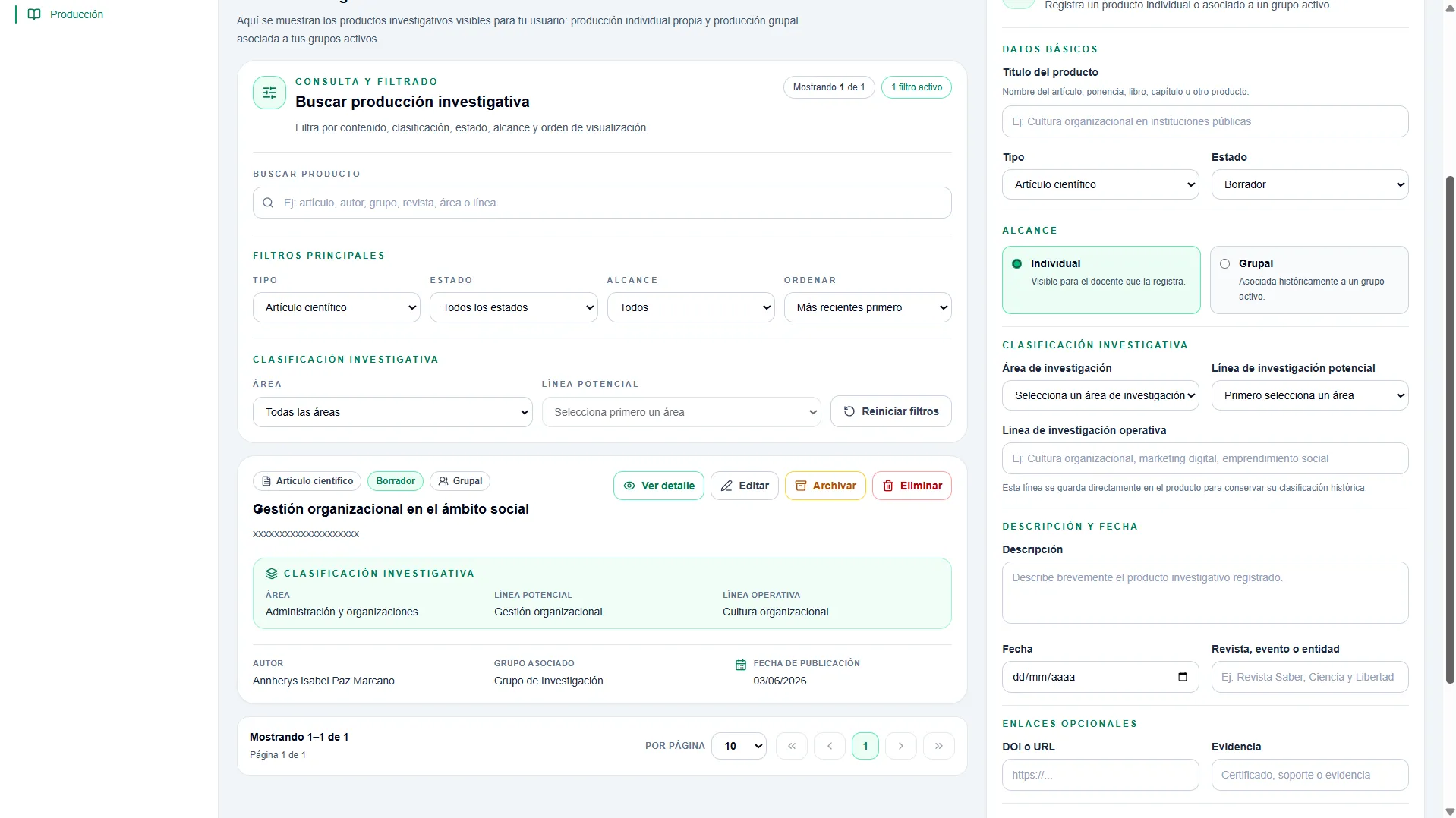Click the filter sliders icon beside Buscar producción
The width and height of the screenshot is (1456, 818).
269,93
